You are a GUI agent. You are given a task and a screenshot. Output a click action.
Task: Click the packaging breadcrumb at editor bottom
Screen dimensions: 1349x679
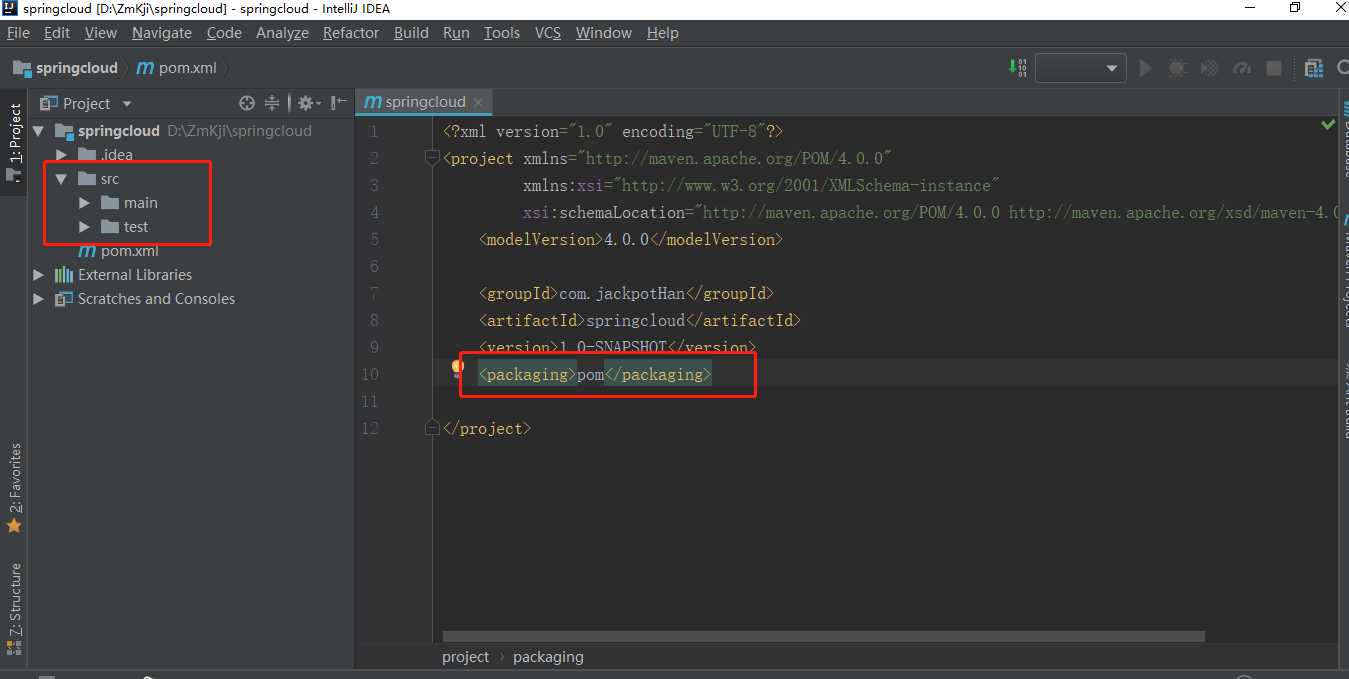point(548,657)
